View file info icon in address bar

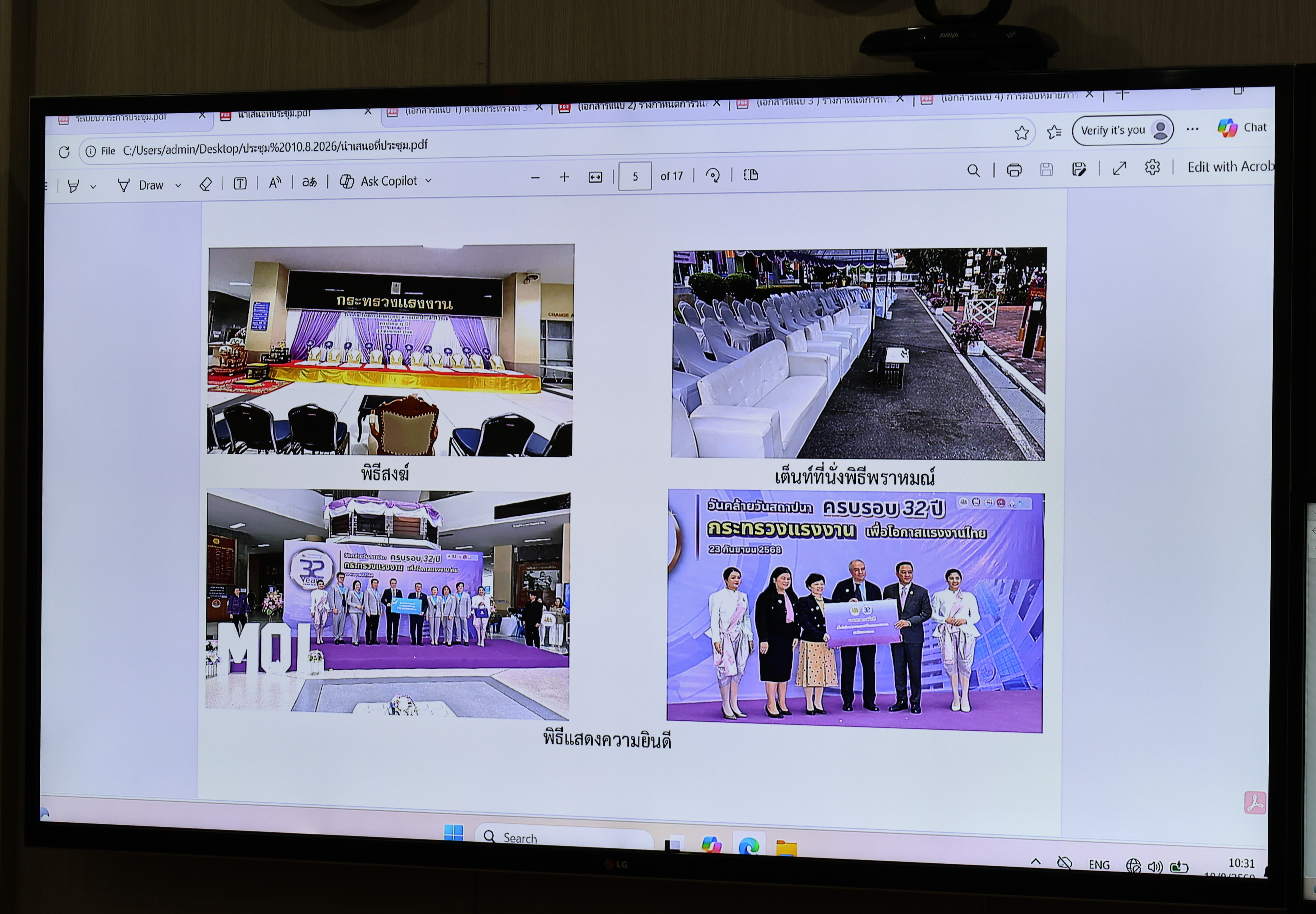(91, 151)
